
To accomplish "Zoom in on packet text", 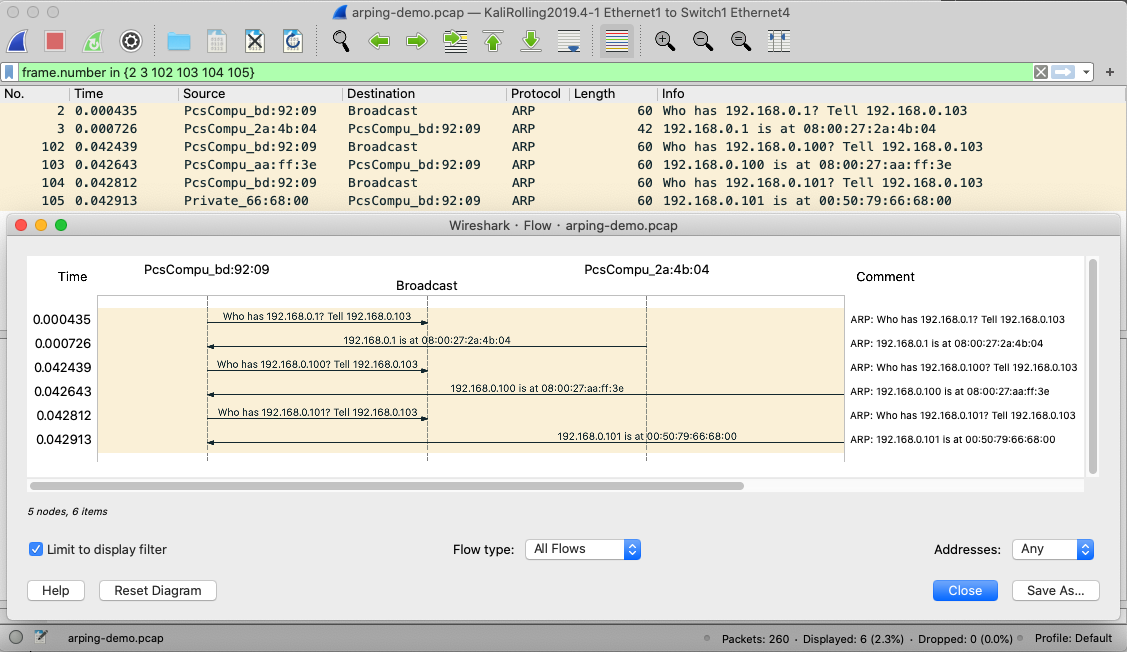I will (665, 41).
